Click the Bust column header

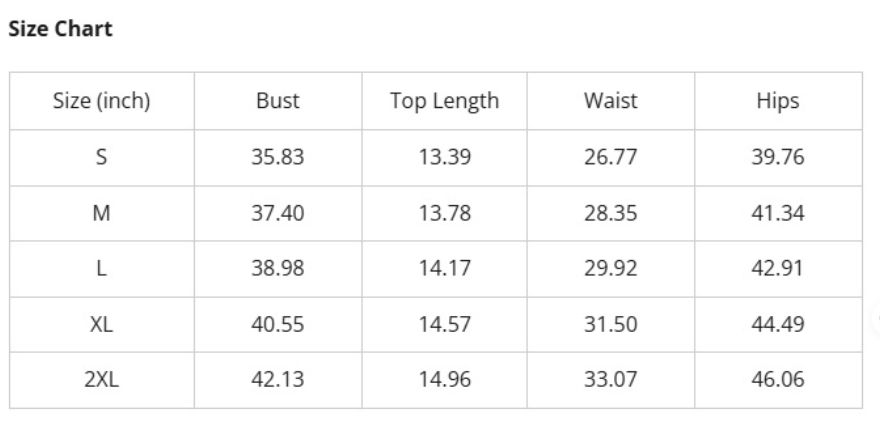pyautogui.click(x=278, y=101)
